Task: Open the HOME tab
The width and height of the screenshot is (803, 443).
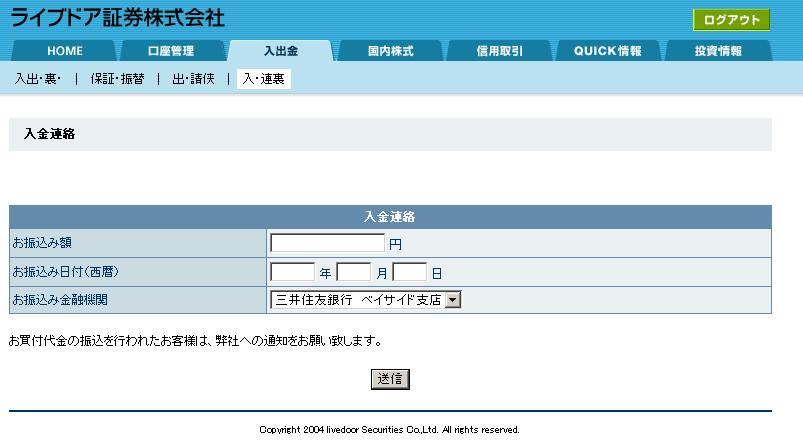Action: pyautogui.click(x=65, y=51)
